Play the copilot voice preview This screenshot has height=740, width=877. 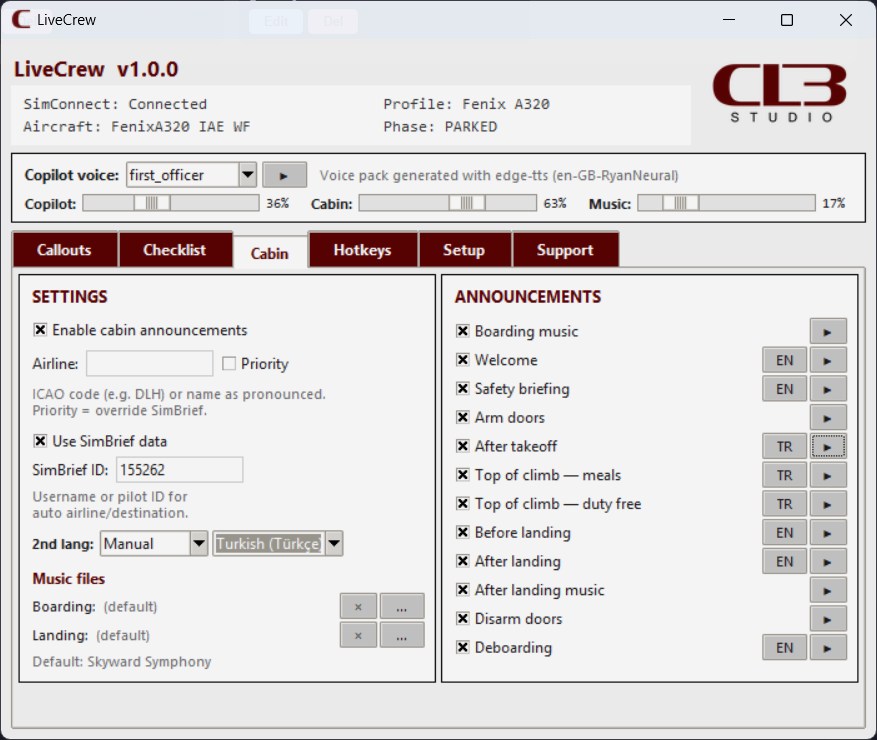click(285, 174)
